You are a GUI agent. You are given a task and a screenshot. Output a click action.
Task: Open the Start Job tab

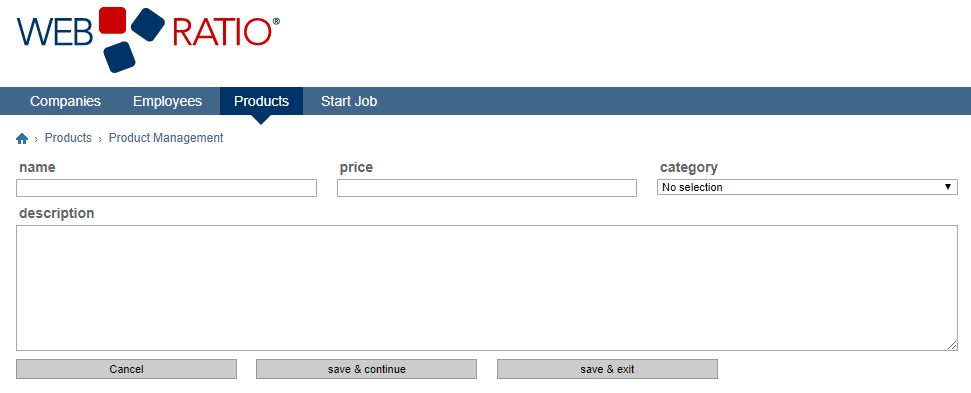tap(349, 101)
